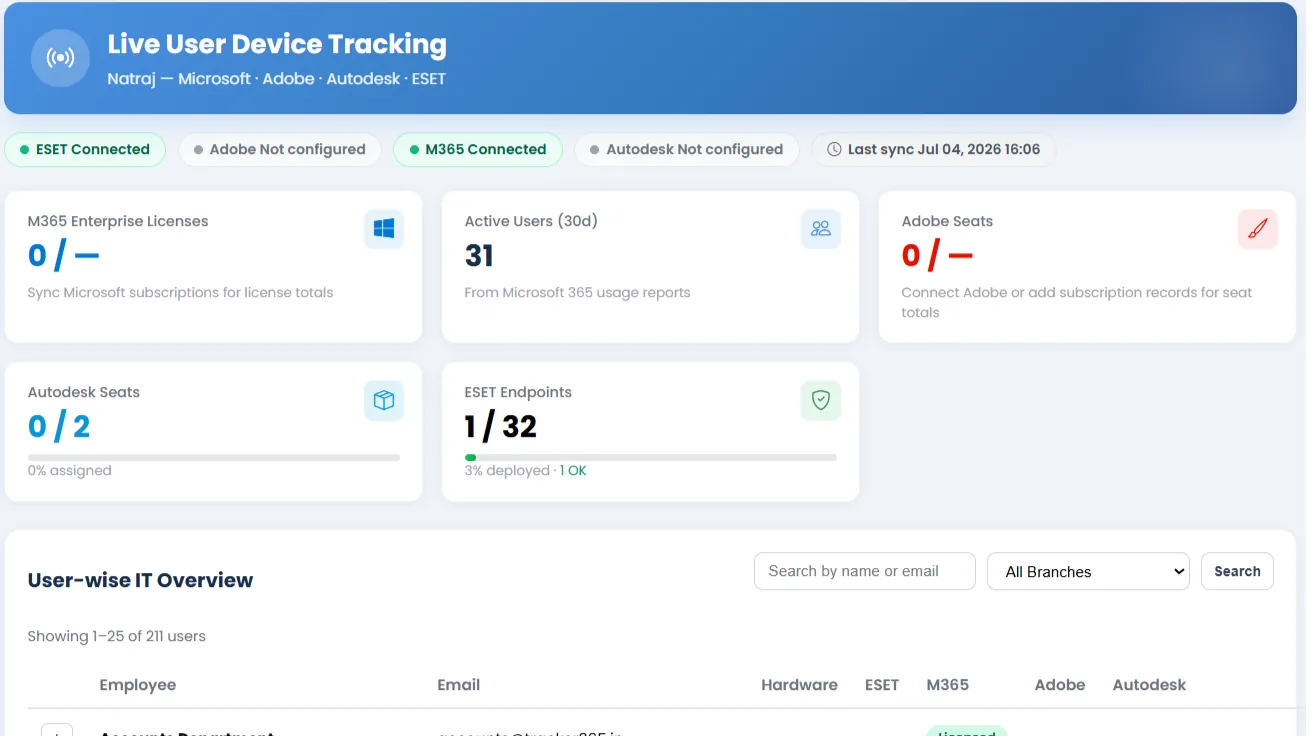Viewport: 1309px width, 736px height.
Task: Click the Employee column header
Action: pyautogui.click(x=138, y=685)
